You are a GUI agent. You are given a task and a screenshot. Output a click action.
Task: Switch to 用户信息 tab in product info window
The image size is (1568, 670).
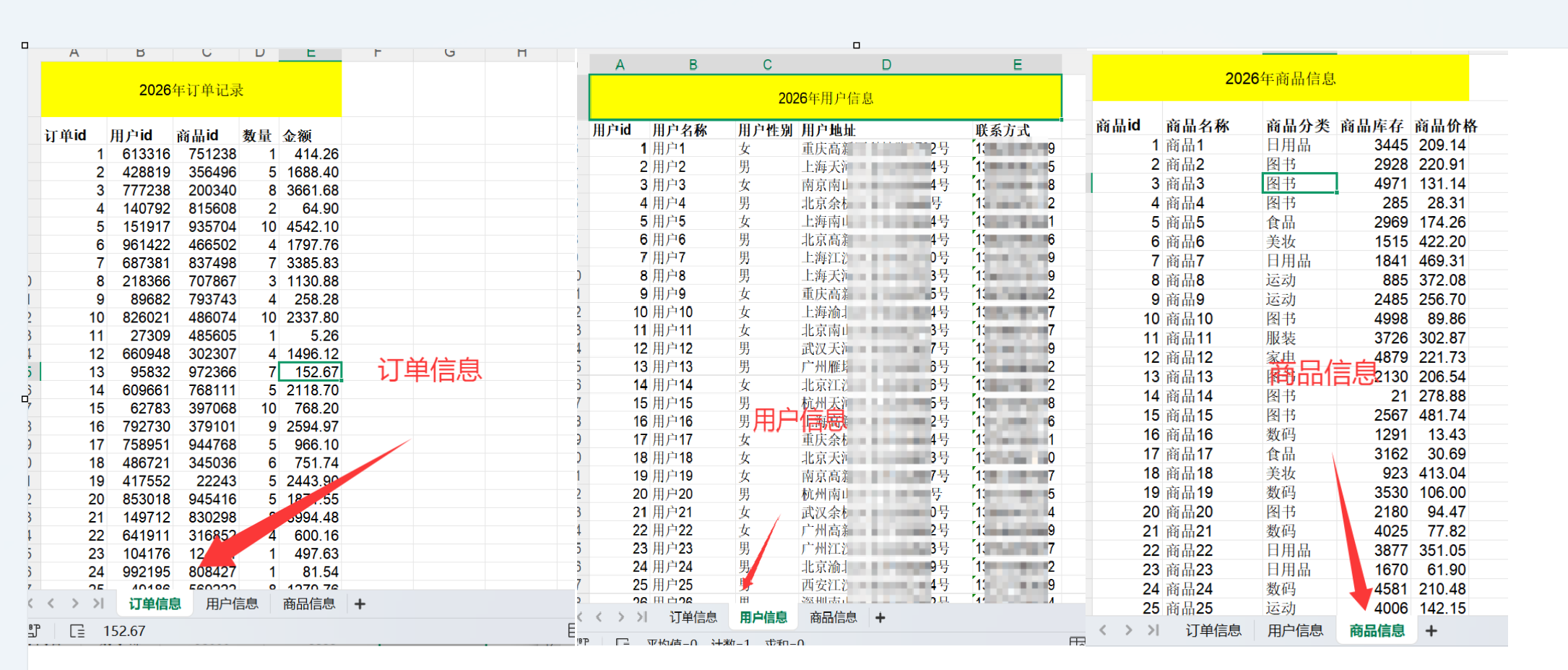coord(1296,630)
